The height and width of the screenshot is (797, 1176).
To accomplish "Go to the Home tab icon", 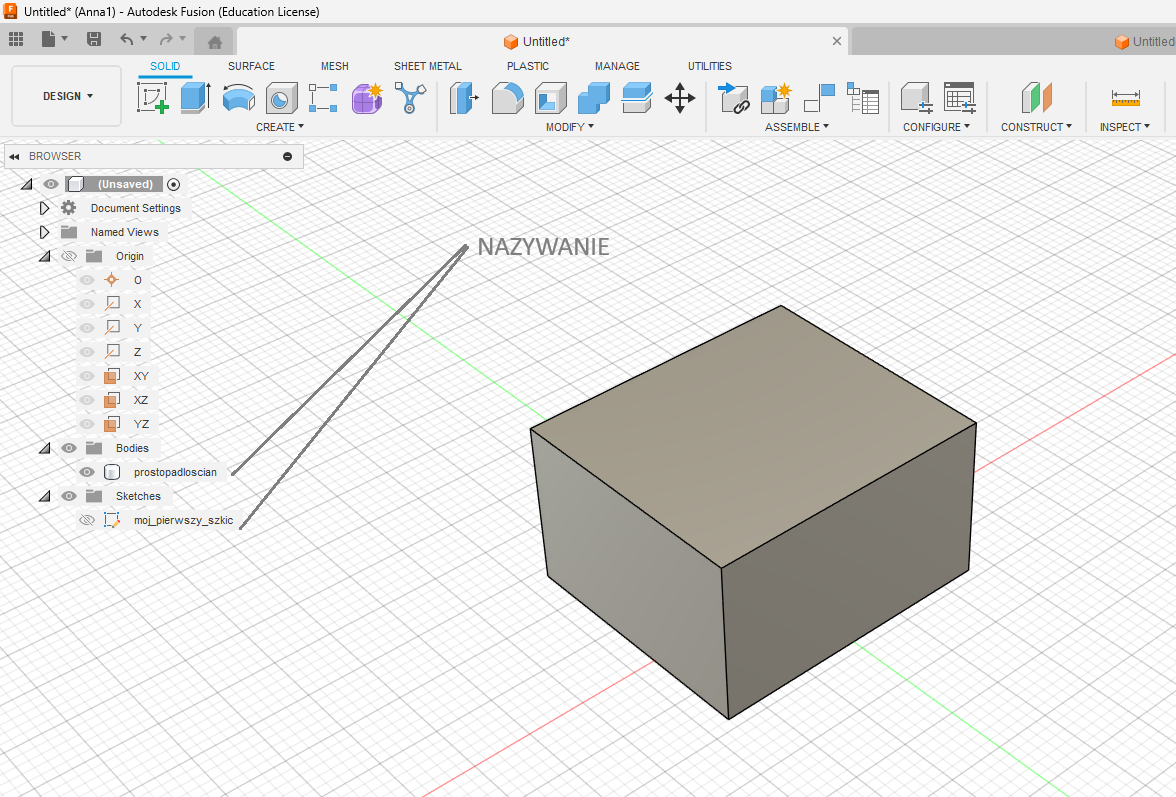I will pyautogui.click(x=214, y=42).
